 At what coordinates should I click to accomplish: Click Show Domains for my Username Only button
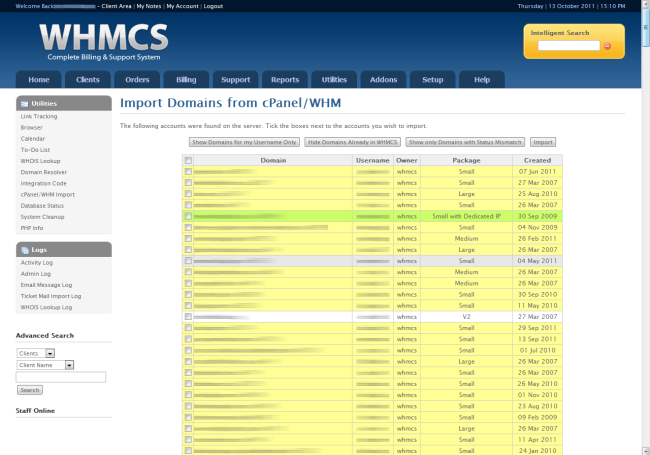tap(244, 142)
